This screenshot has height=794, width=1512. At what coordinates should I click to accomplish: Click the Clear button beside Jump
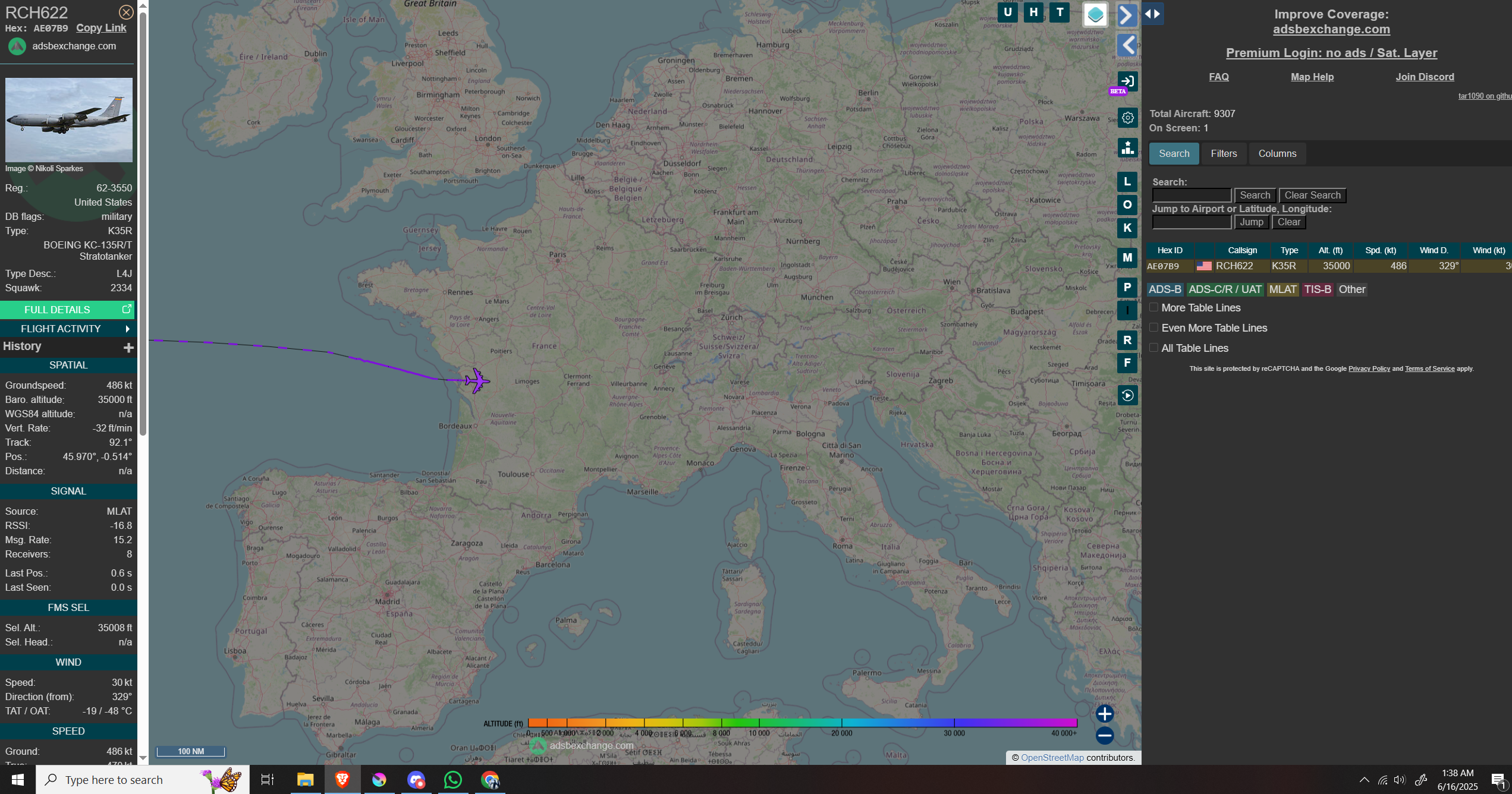[1288, 222]
